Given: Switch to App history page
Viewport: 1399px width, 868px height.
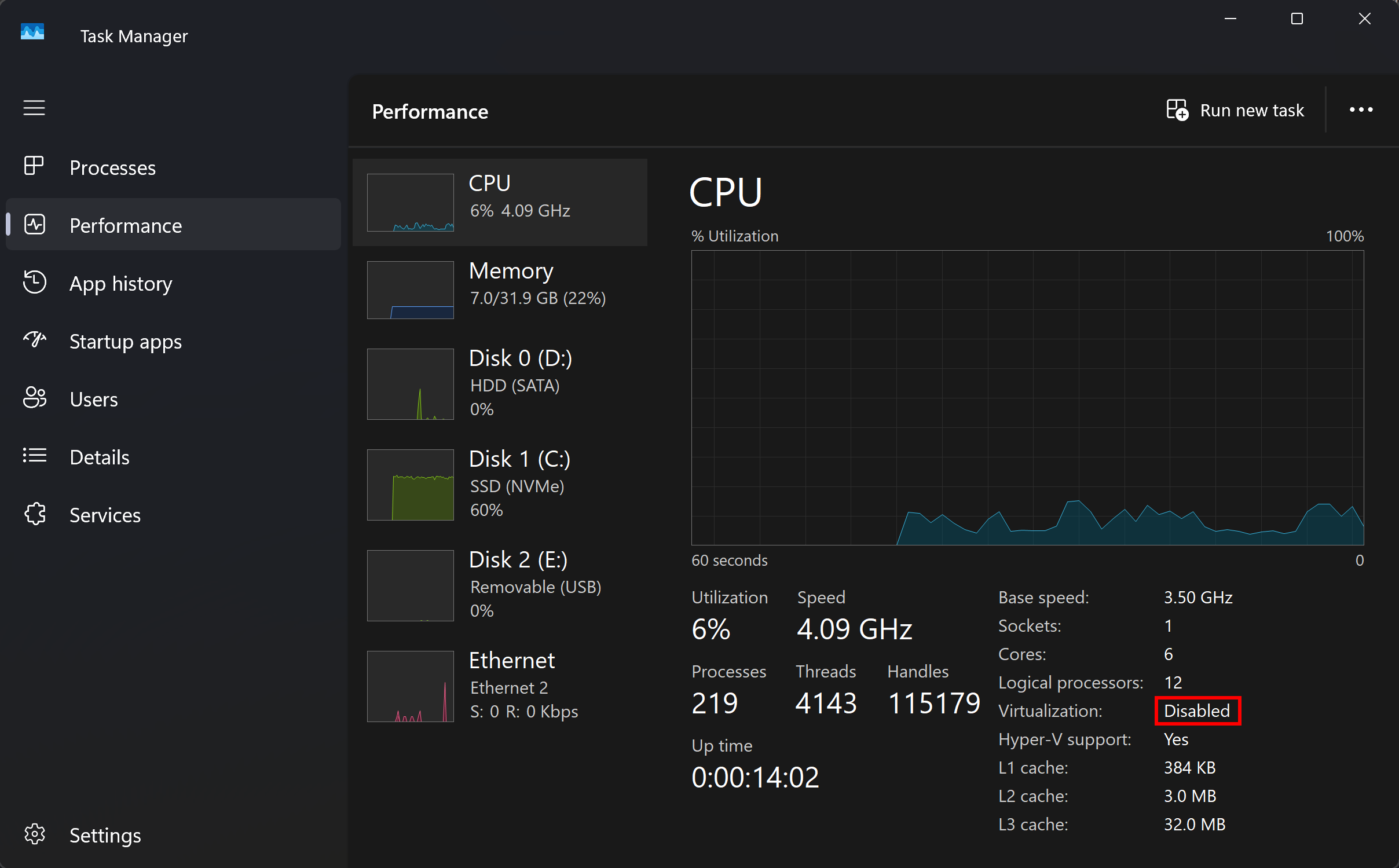Looking at the screenshot, I should 121,284.
